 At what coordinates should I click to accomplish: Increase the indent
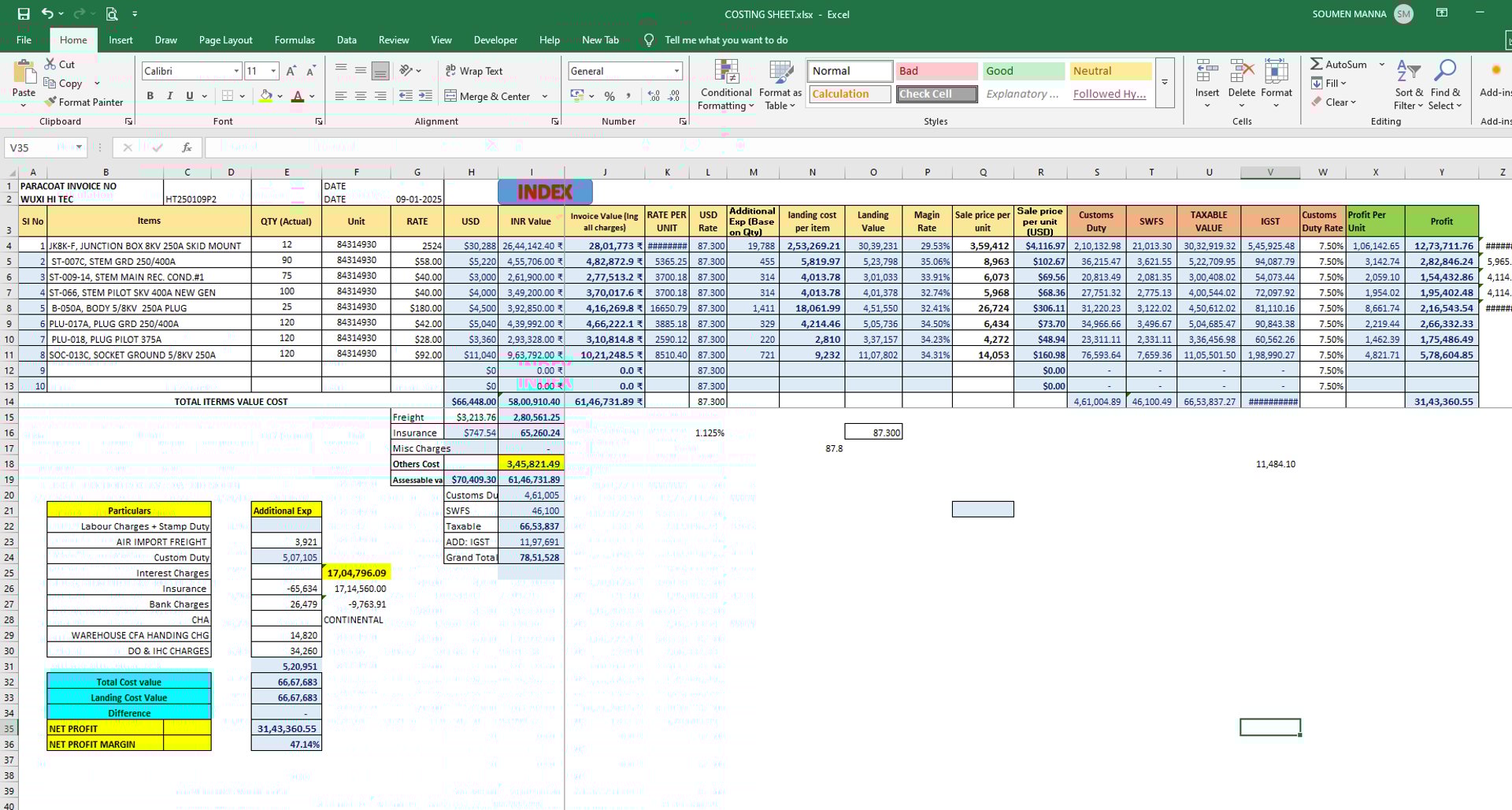425,96
